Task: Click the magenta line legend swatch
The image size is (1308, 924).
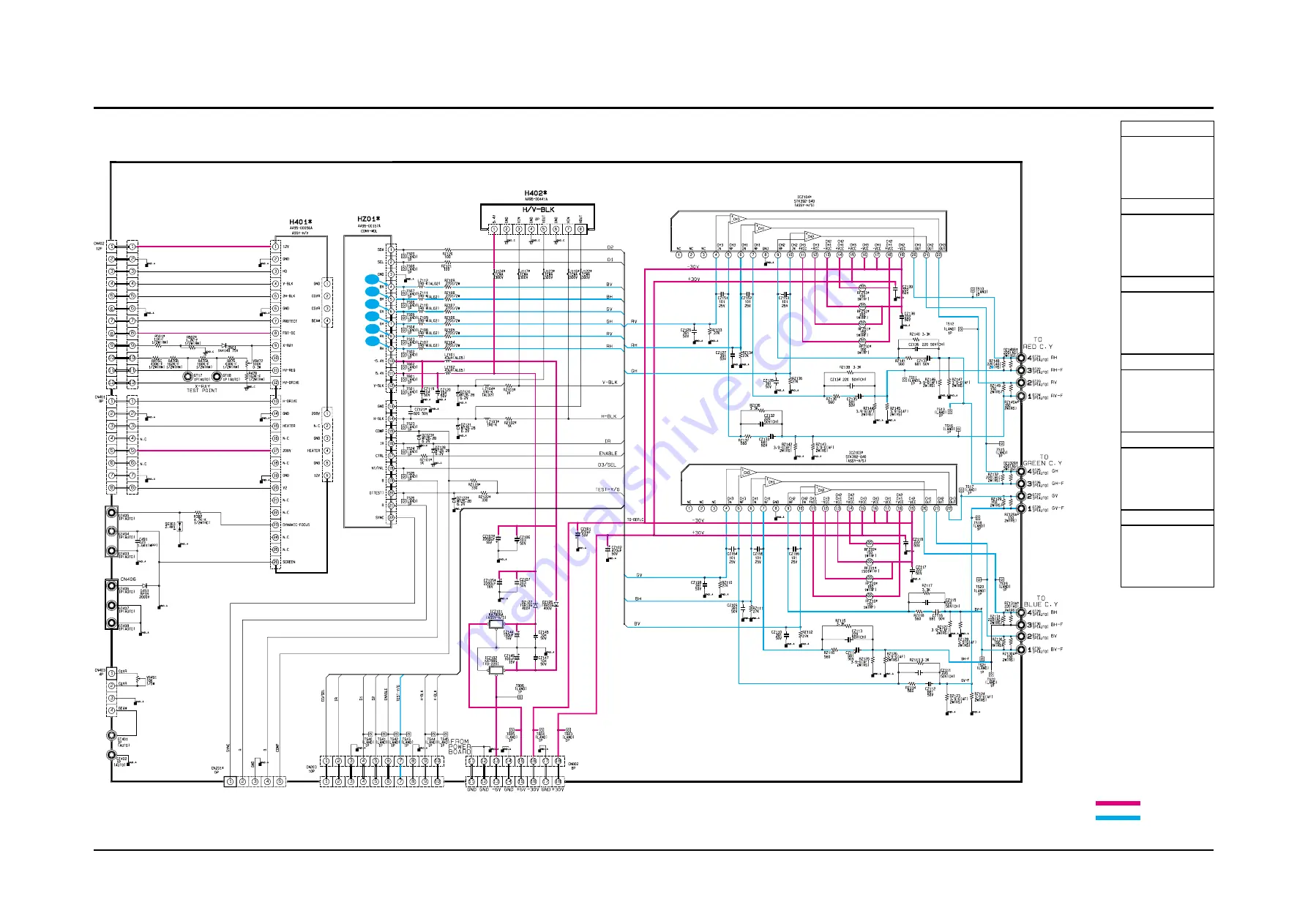Action: [1118, 803]
